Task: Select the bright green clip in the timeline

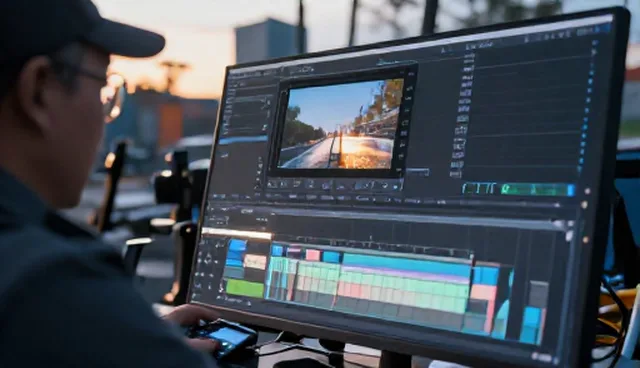Action: [x=244, y=288]
